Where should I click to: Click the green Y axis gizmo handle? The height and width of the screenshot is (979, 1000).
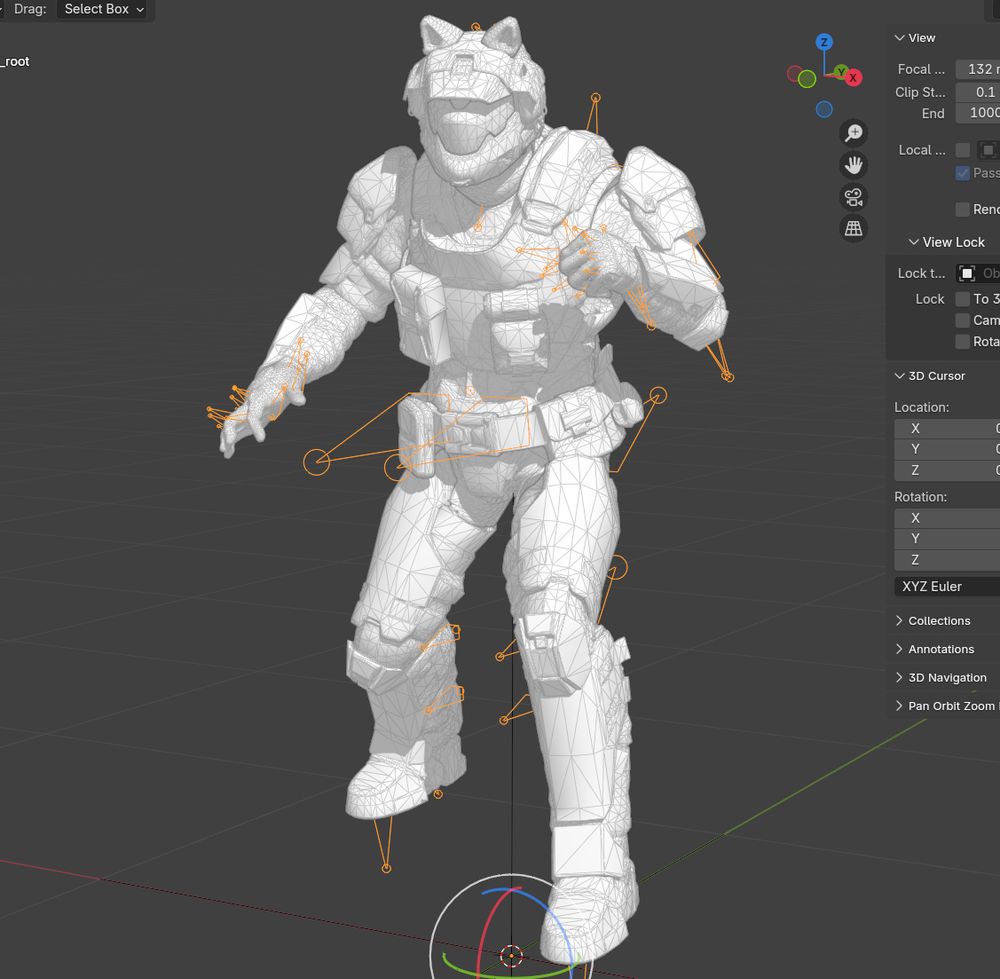coord(841,71)
